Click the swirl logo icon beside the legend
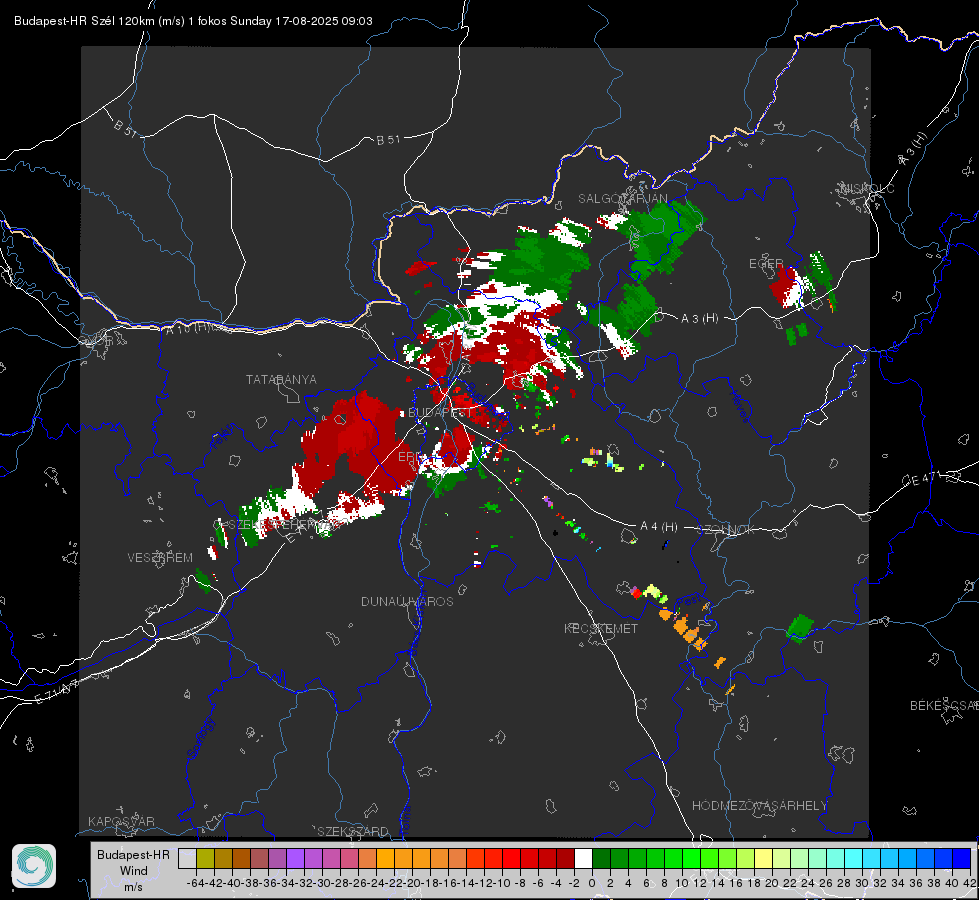This screenshot has height=900, width=979. (x=34, y=866)
